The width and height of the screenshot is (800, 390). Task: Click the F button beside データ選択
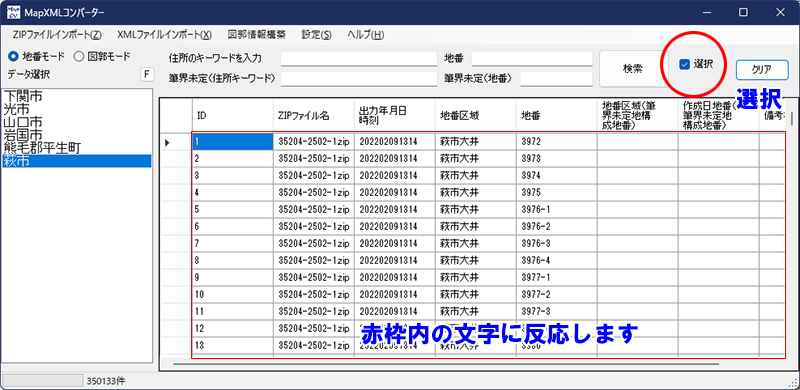pyautogui.click(x=147, y=75)
